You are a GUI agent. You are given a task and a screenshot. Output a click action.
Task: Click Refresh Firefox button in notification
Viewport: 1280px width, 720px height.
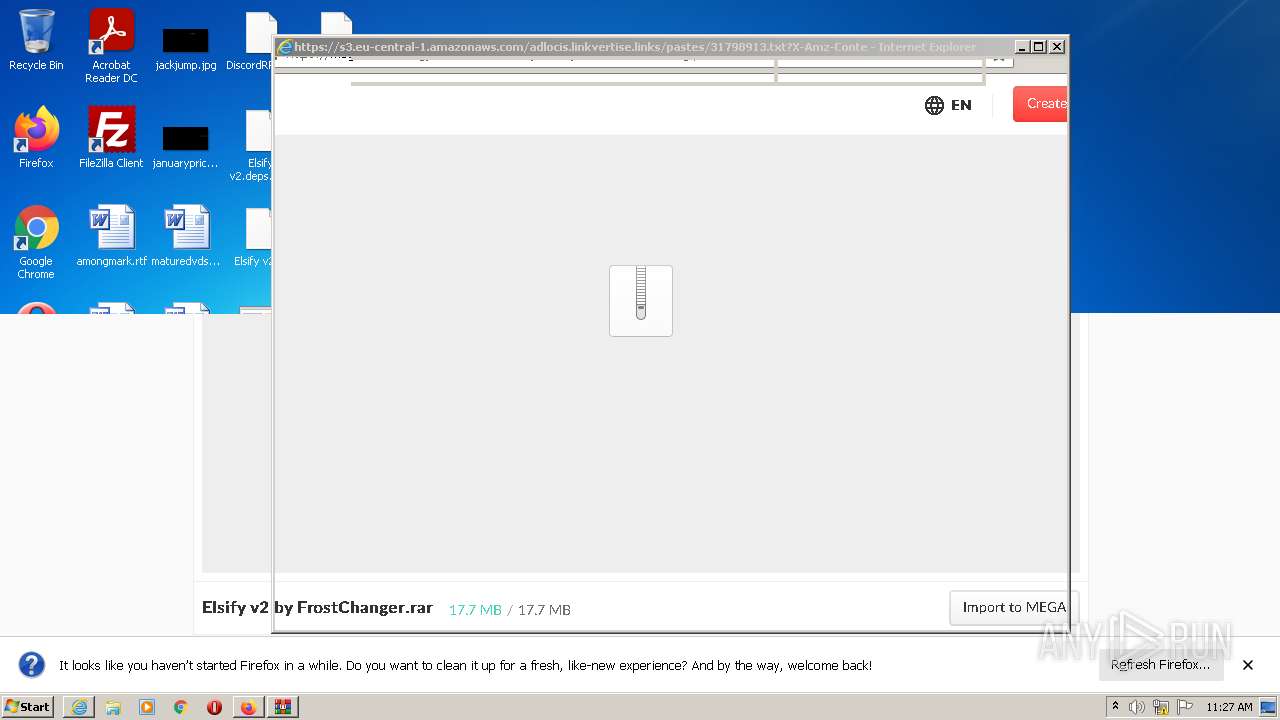(1160, 665)
